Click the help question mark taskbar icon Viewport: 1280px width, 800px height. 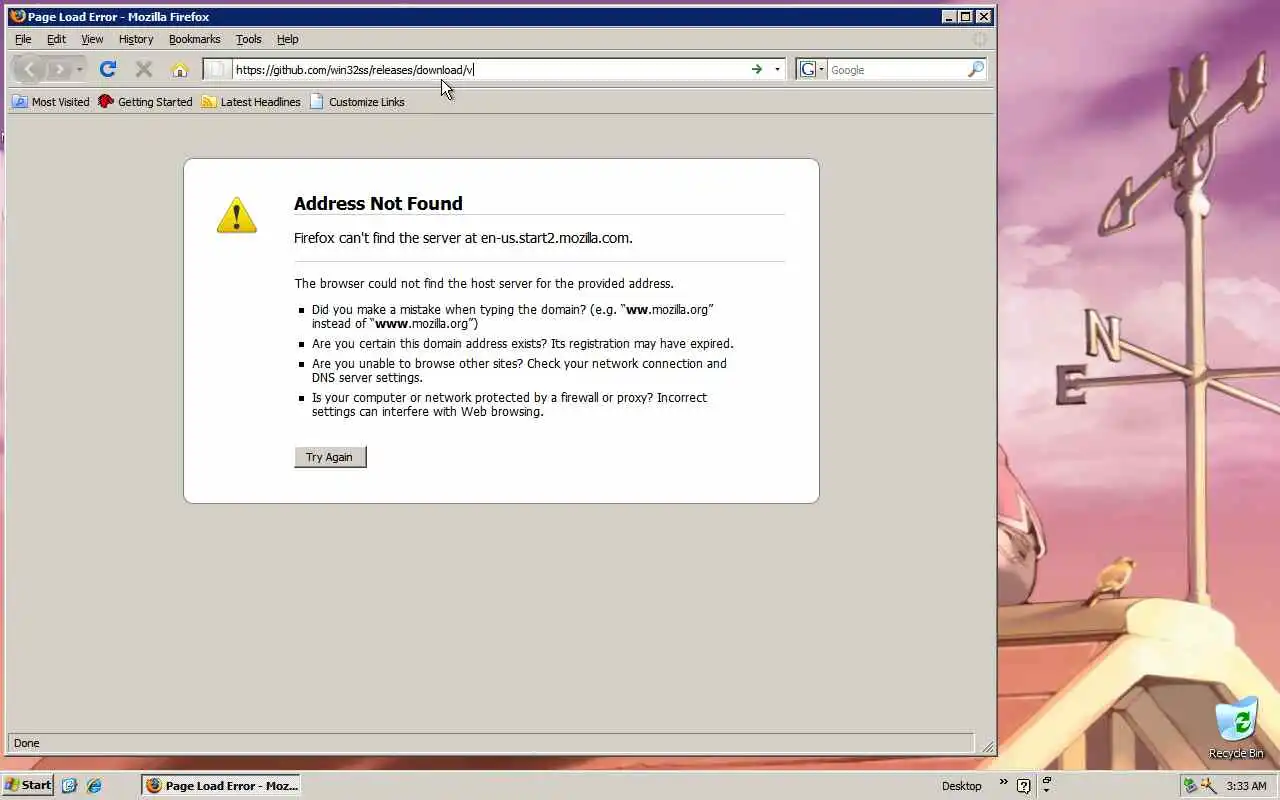[1024, 786]
